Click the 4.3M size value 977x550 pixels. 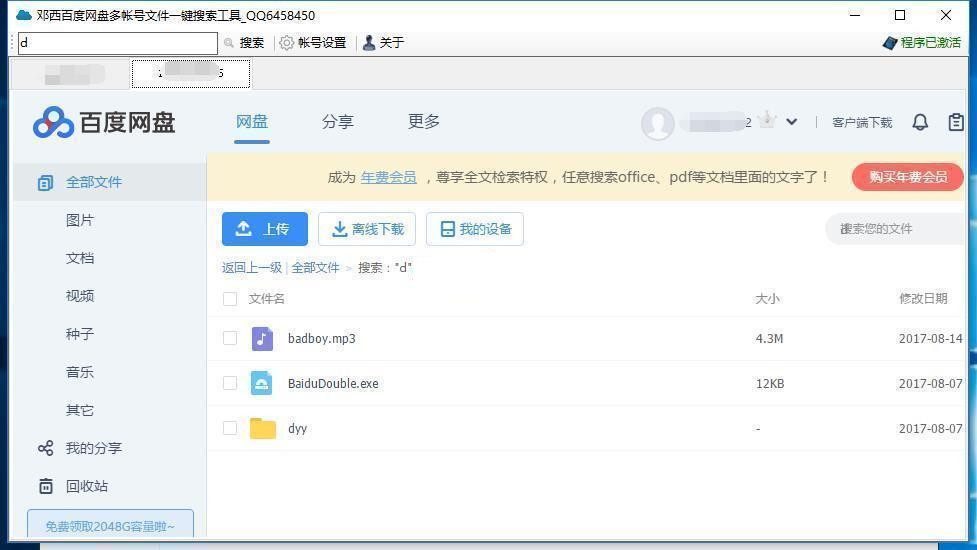pos(770,339)
